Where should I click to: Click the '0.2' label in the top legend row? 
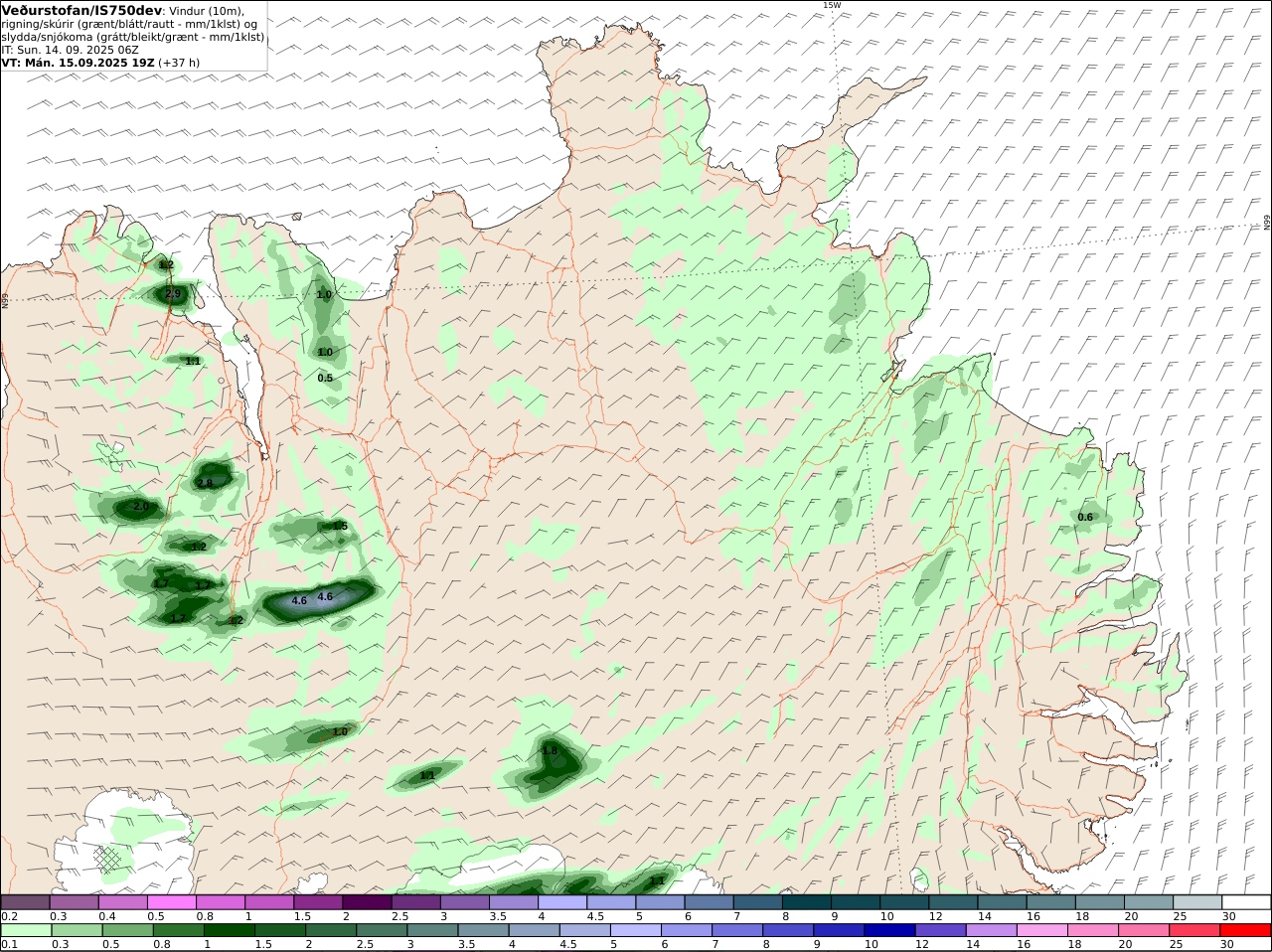click(x=9, y=916)
